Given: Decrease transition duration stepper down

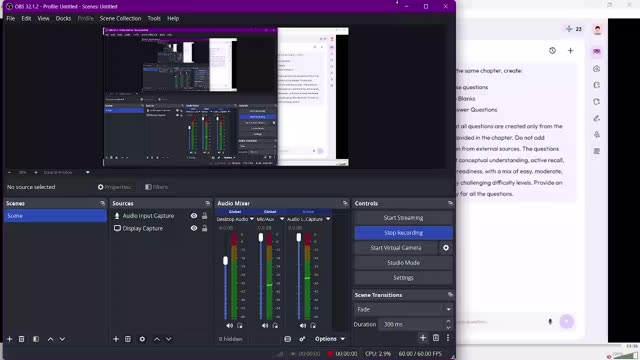Looking at the screenshot, I should (x=448, y=327).
